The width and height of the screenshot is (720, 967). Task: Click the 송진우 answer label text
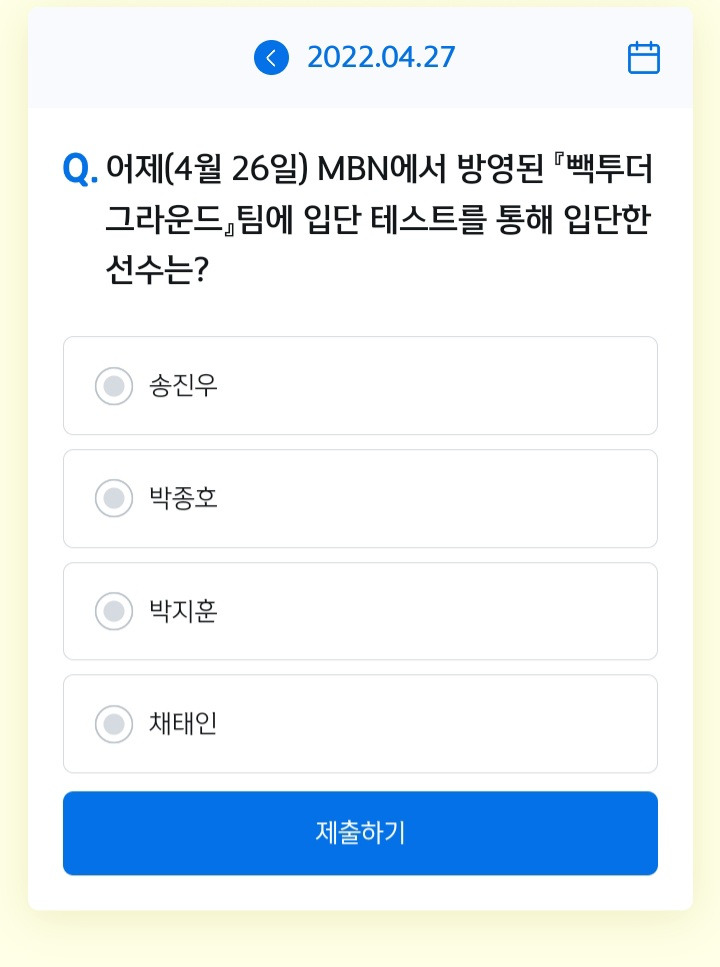coord(183,386)
